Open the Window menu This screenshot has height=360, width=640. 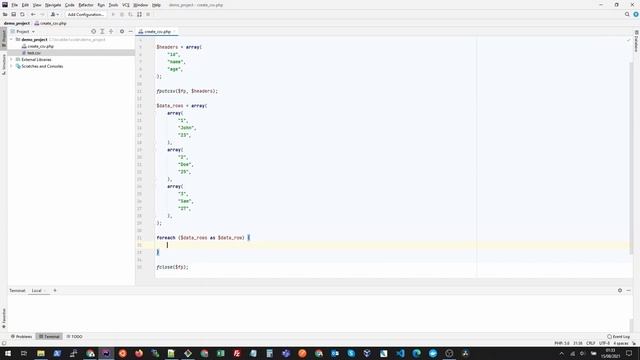click(140, 5)
